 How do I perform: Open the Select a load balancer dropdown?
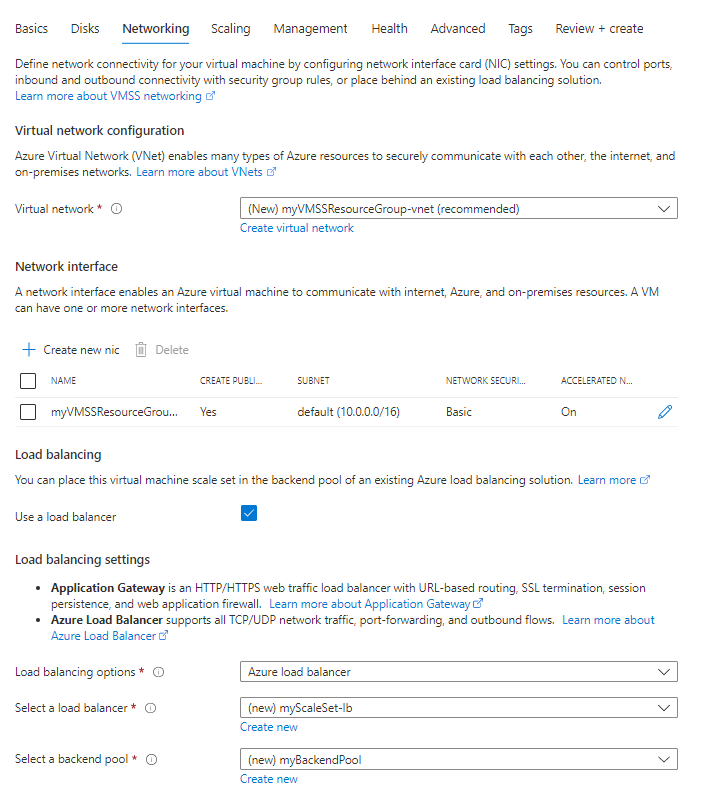458,708
